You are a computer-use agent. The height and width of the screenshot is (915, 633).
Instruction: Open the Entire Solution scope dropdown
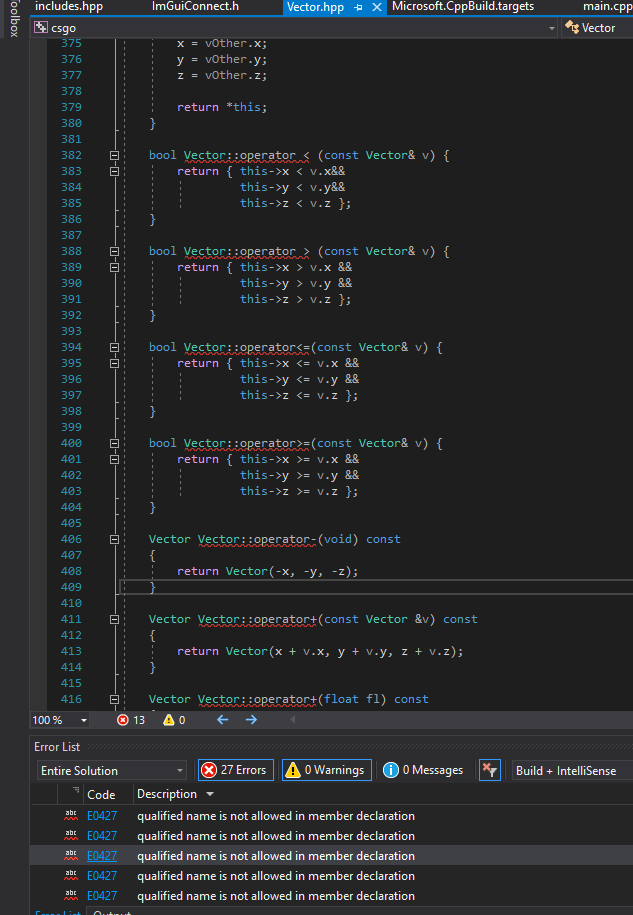click(112, 770)
